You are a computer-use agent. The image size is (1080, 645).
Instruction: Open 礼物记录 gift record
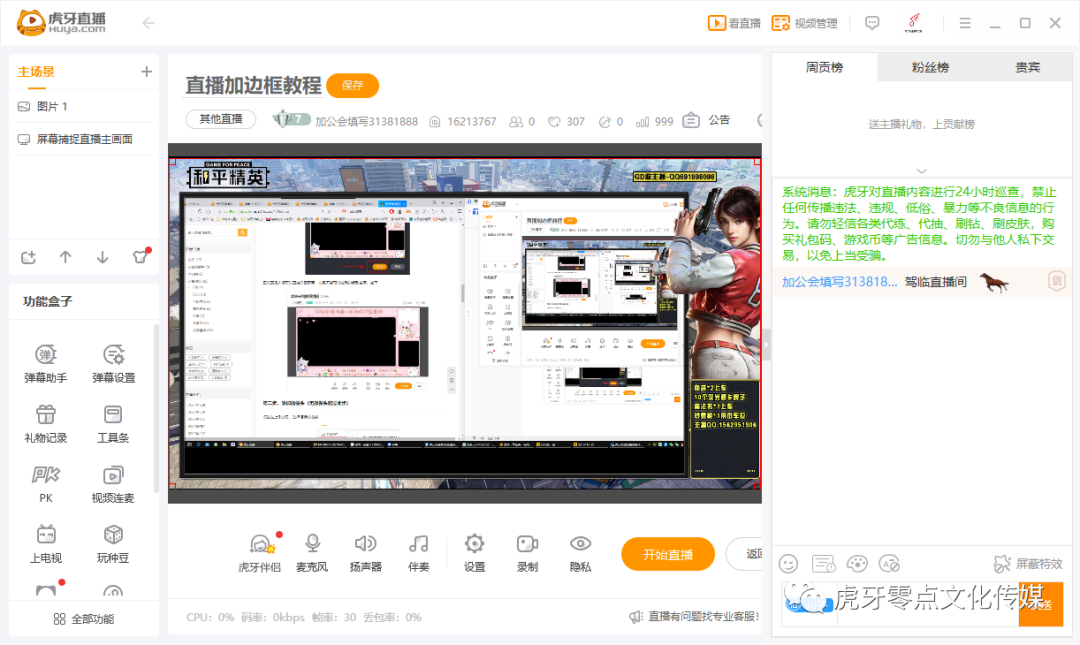point(45,423)
